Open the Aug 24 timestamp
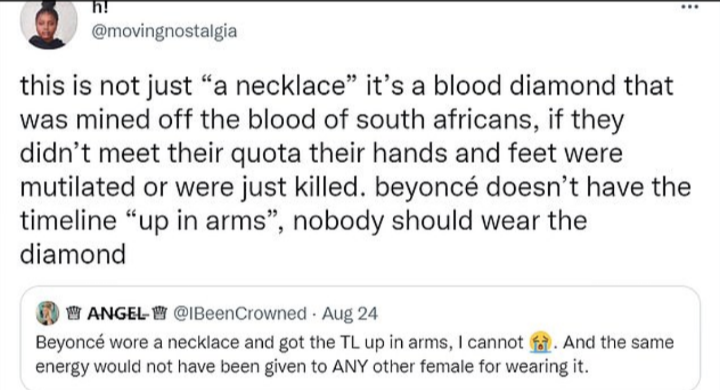 point(350,314)
